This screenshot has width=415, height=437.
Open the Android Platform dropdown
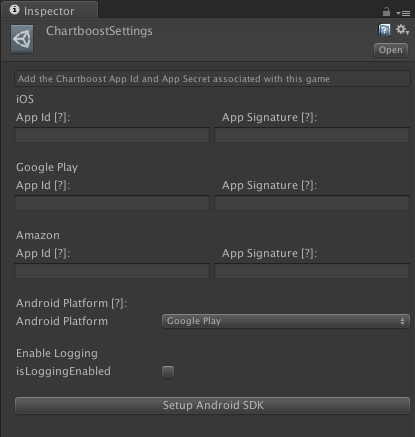(x=286, y=321)
